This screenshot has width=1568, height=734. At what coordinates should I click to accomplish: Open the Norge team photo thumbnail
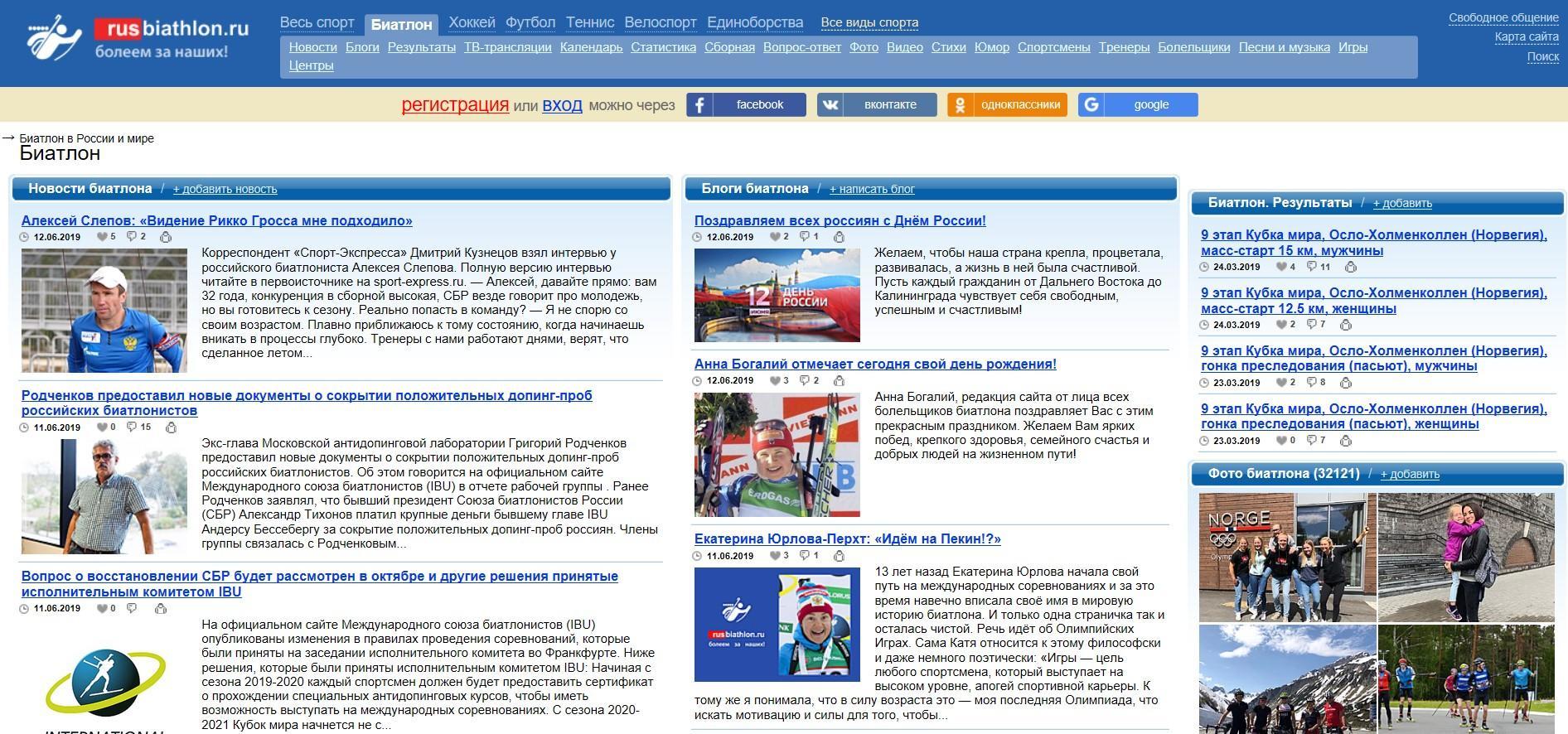[1286, 557]
